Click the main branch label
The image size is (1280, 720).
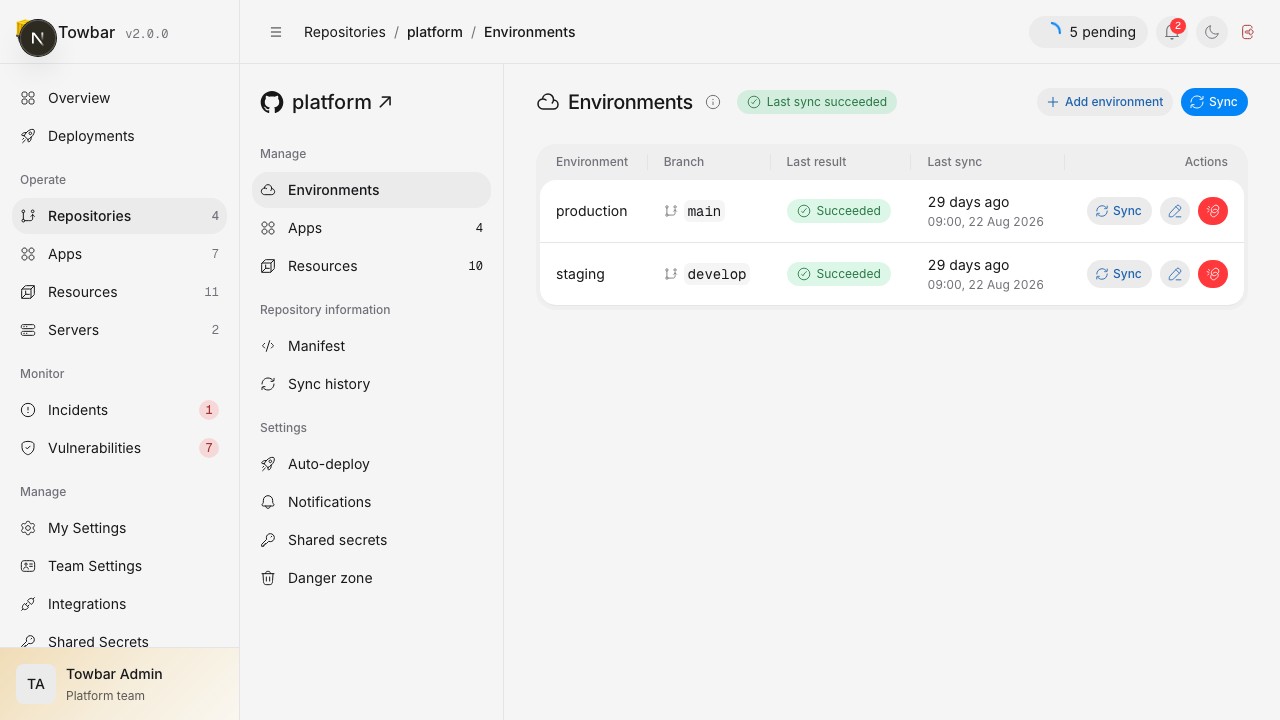(704, 211)
